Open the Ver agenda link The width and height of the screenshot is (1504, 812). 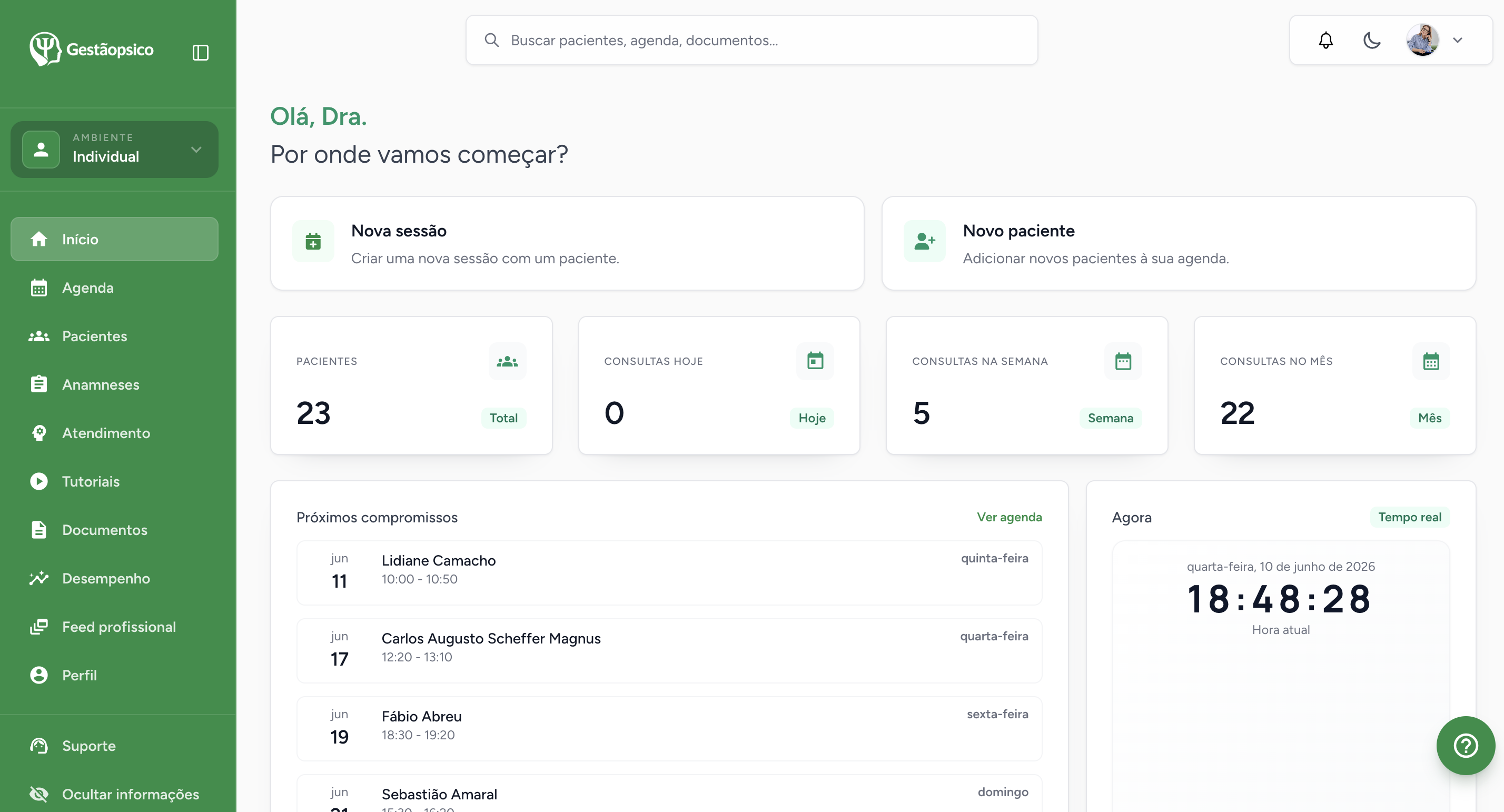1010,517
